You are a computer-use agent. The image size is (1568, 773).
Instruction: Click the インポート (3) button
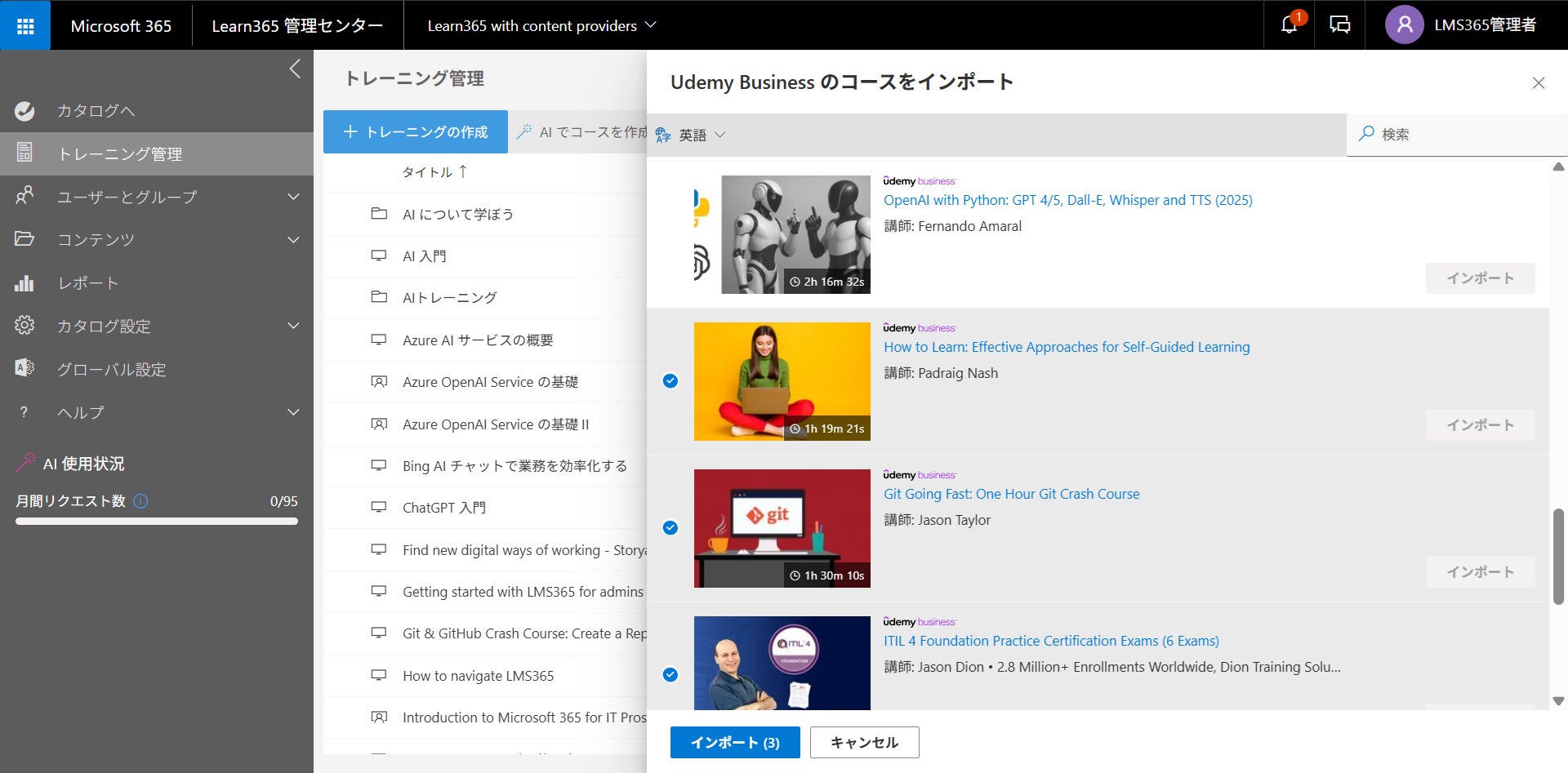coord(735,743)
